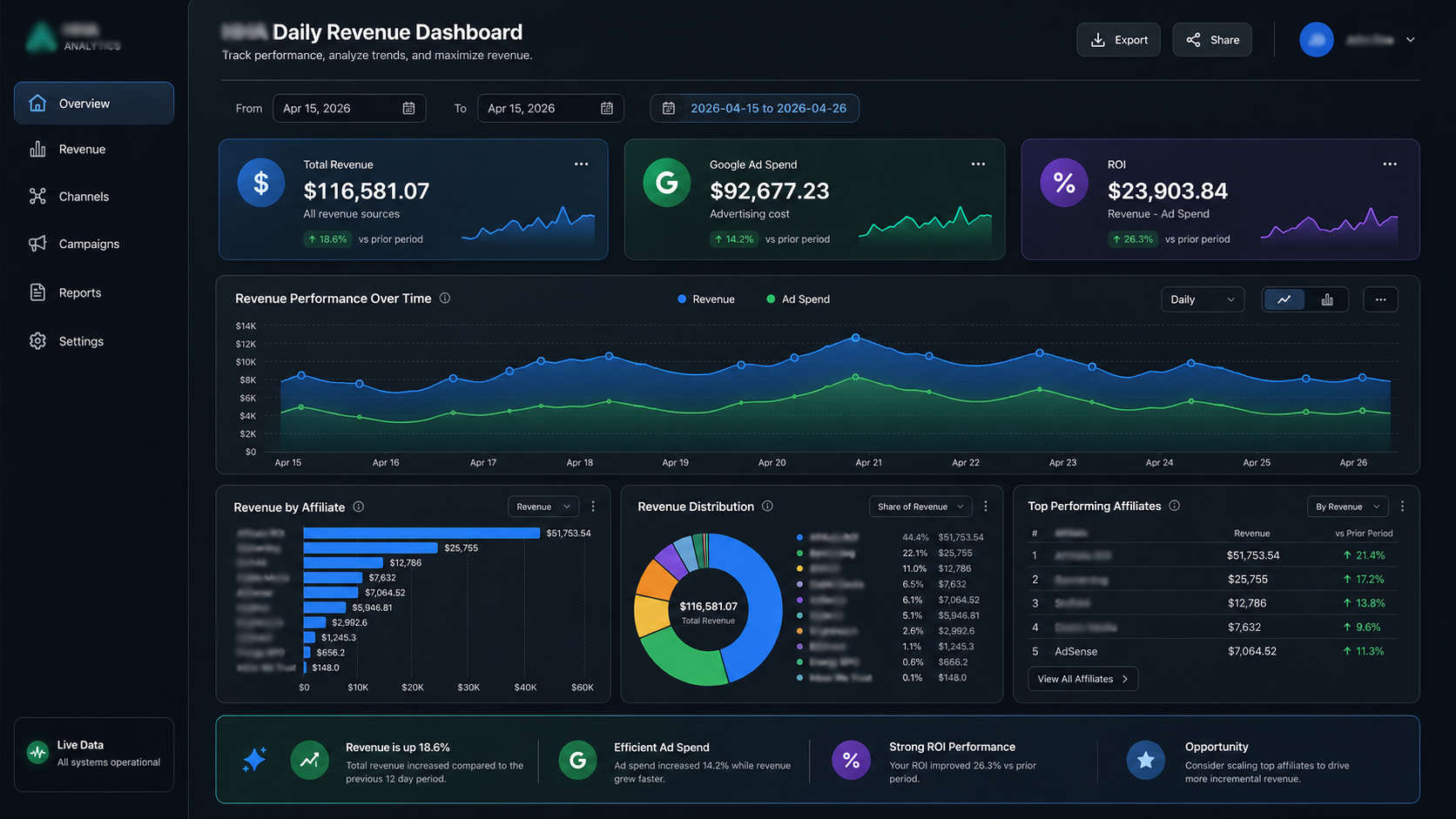Click the yellow legend dot beside 11.0%
Viewport: 1456px width, 819px height.
pos(799,569)
